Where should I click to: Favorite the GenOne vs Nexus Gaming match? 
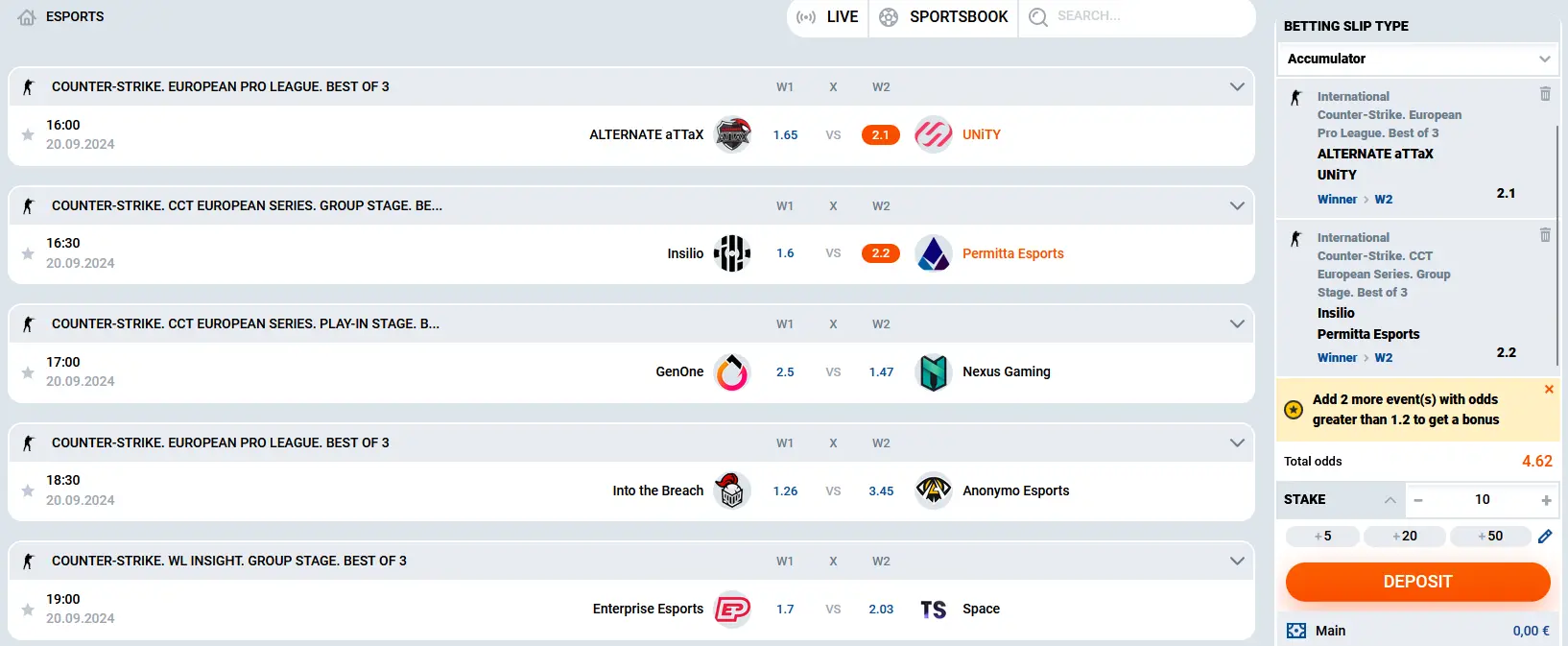coord(27,371)
